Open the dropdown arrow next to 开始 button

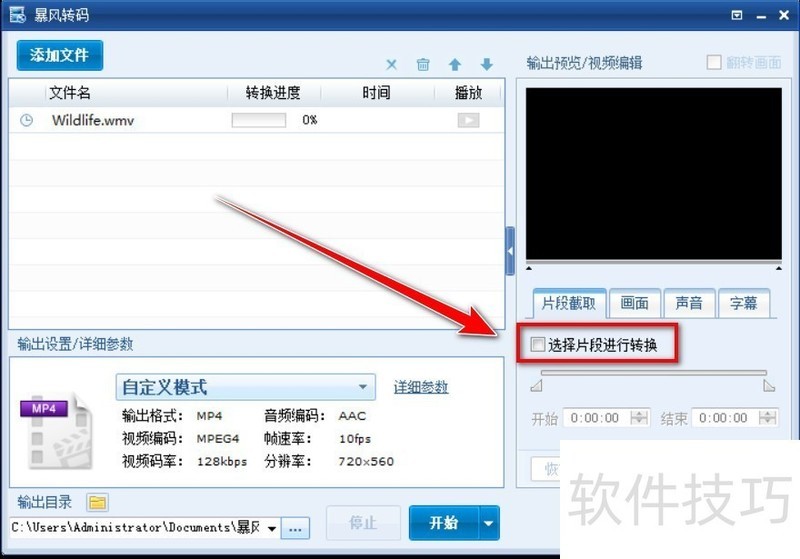pos(489,523)
